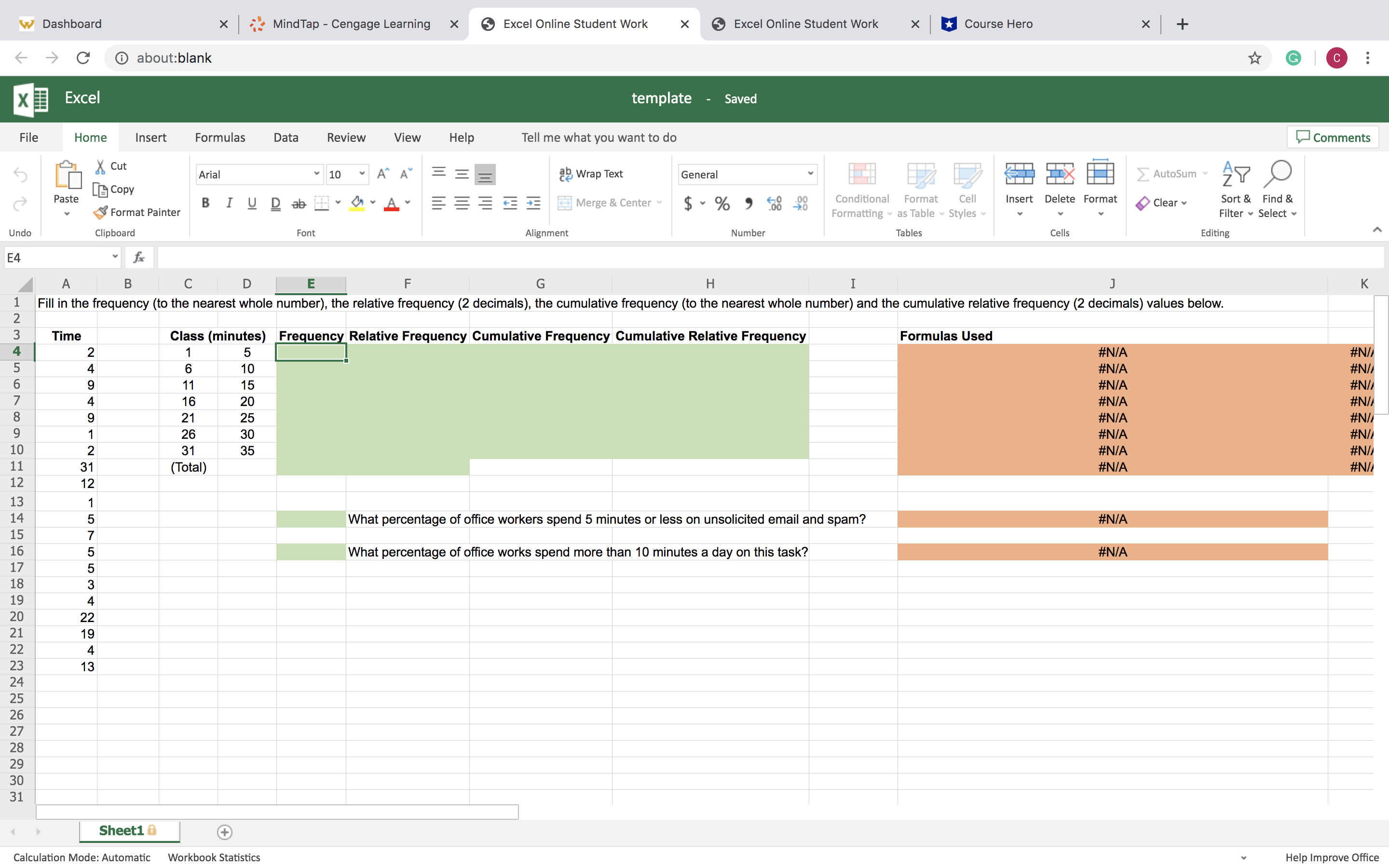This screenshot has height=868, width=1389.
Task: Open font color options arrow
Action: coord(408,203)
